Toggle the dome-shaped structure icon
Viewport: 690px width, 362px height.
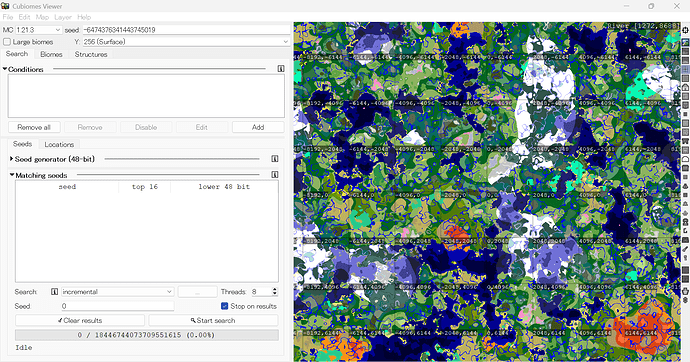(x=685, y=159)
